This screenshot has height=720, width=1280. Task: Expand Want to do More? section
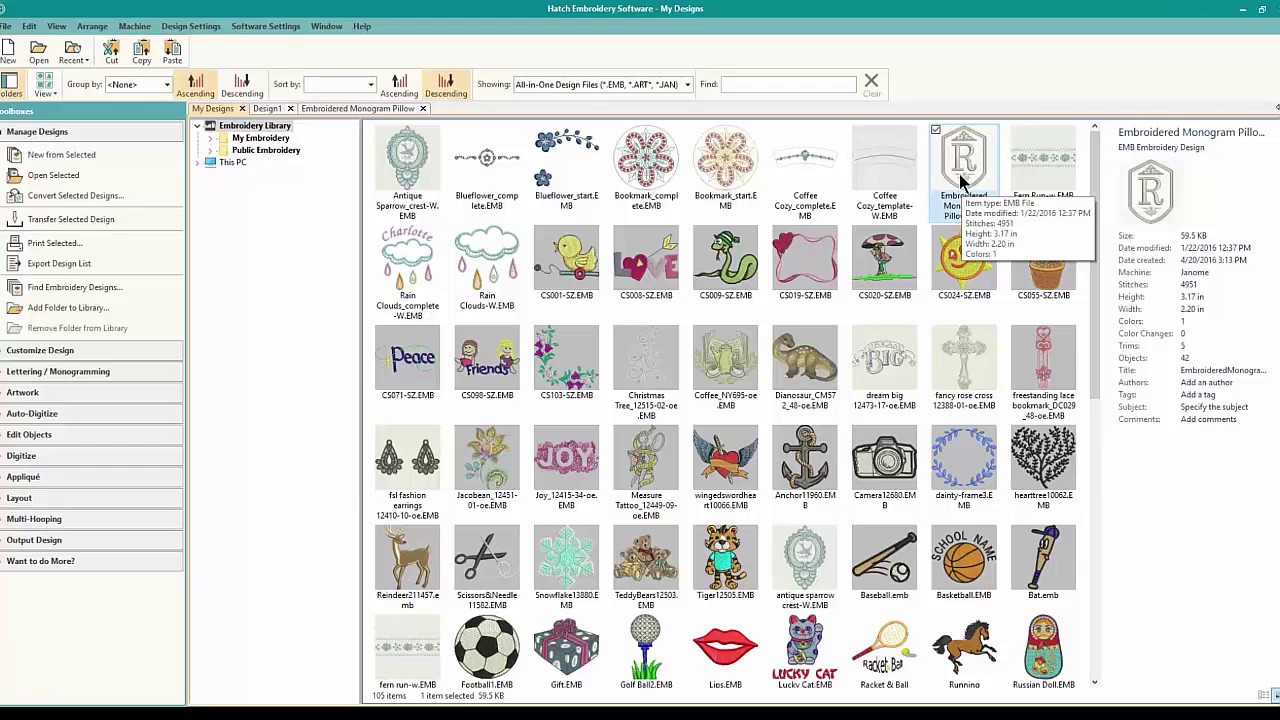[x=92, y=561]
